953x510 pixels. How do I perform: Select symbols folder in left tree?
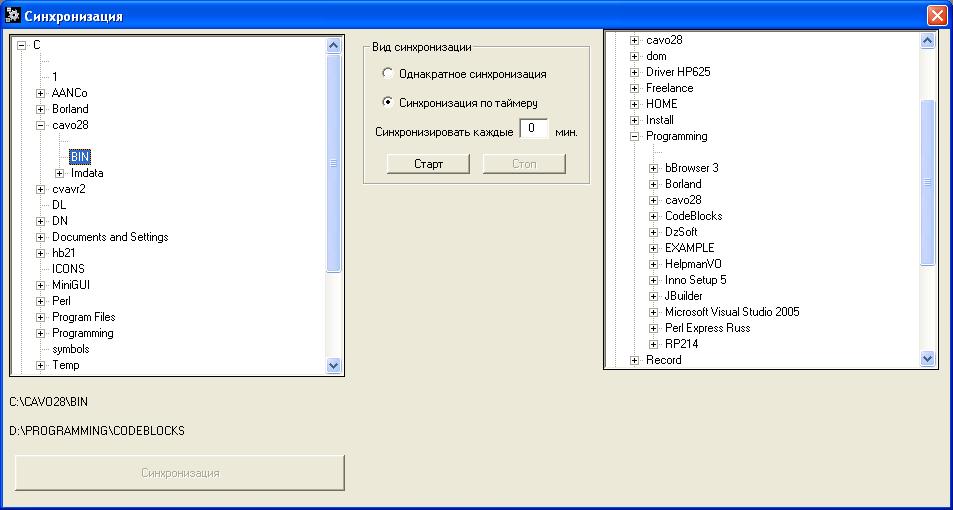[x=71, y=349]
